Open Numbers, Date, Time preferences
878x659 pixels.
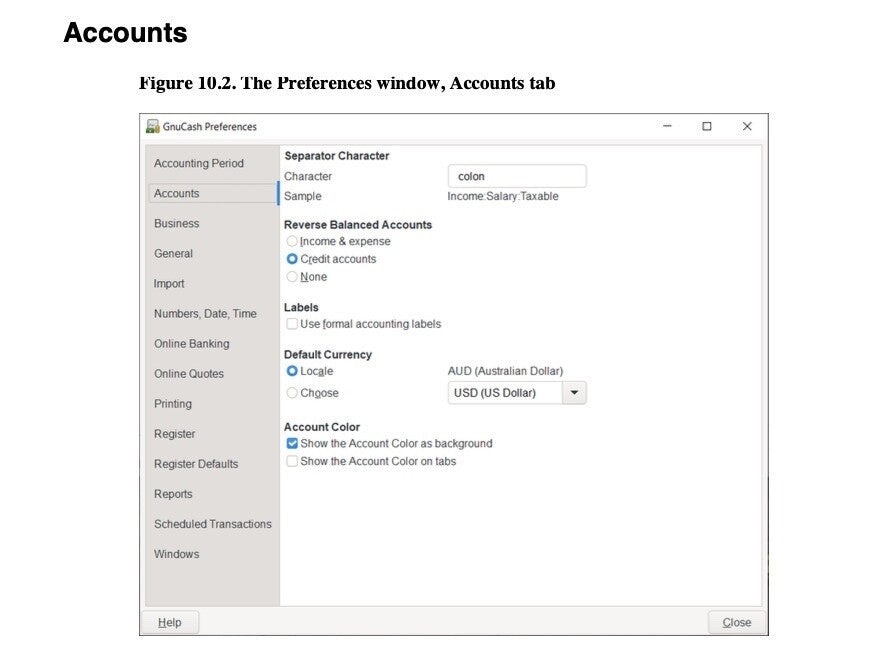(x=206, y=313)
